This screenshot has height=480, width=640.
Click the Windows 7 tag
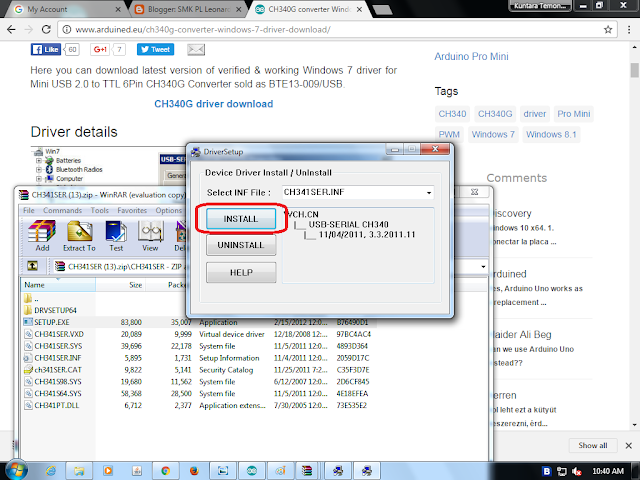point(493,134)
